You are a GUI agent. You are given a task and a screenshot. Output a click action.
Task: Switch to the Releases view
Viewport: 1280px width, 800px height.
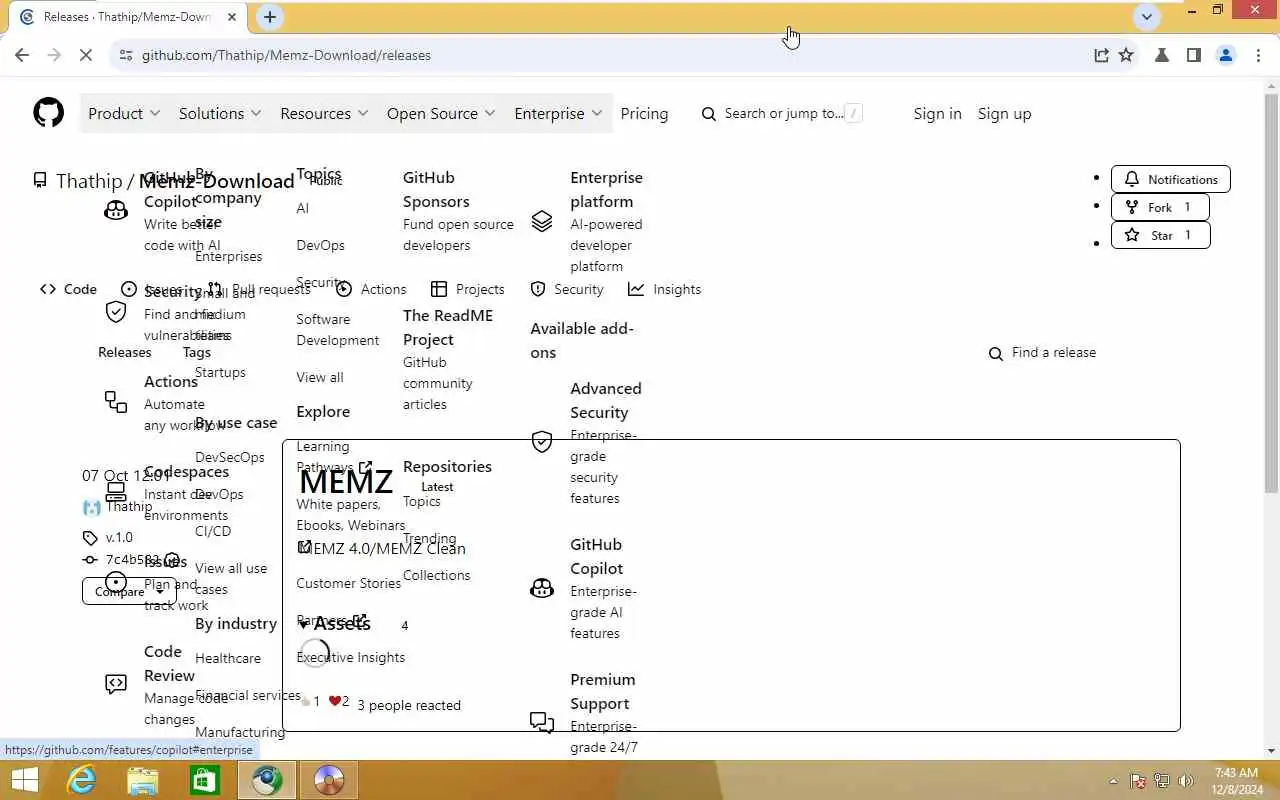tap(125, 352)
